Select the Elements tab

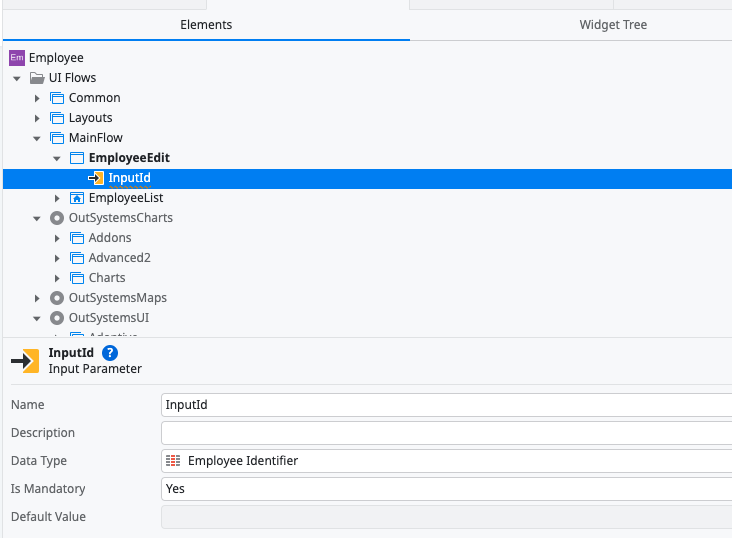[206, 24]
